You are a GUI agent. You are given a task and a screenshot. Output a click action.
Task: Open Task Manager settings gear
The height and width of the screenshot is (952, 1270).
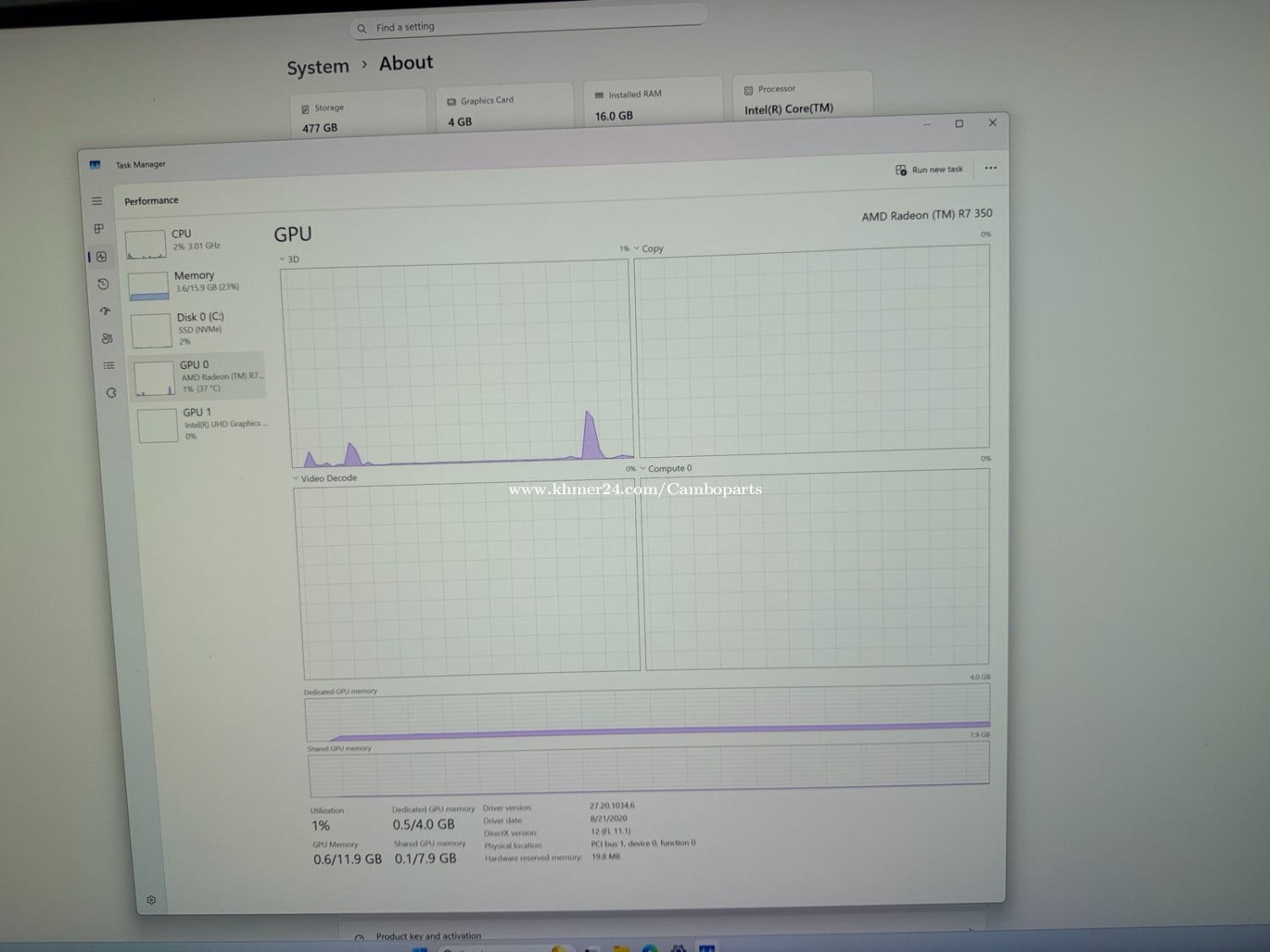(x=151, y=900)
